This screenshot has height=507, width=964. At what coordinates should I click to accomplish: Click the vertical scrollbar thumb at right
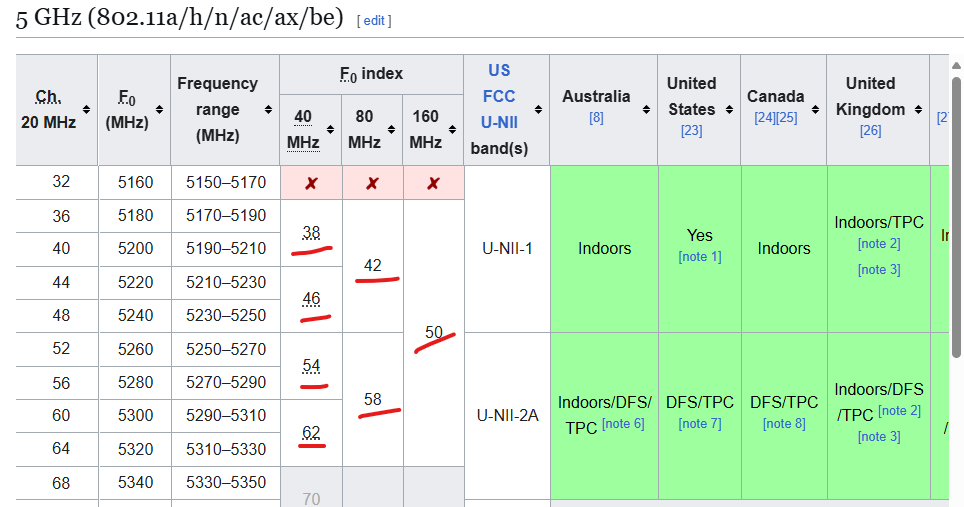[956, 216]
